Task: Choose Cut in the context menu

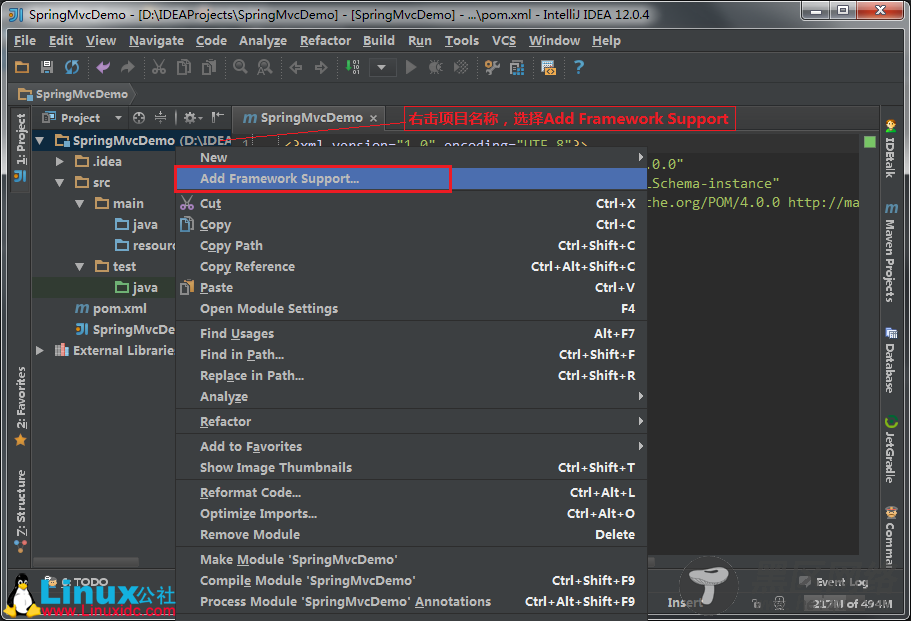Action: [x=411, y=203]
